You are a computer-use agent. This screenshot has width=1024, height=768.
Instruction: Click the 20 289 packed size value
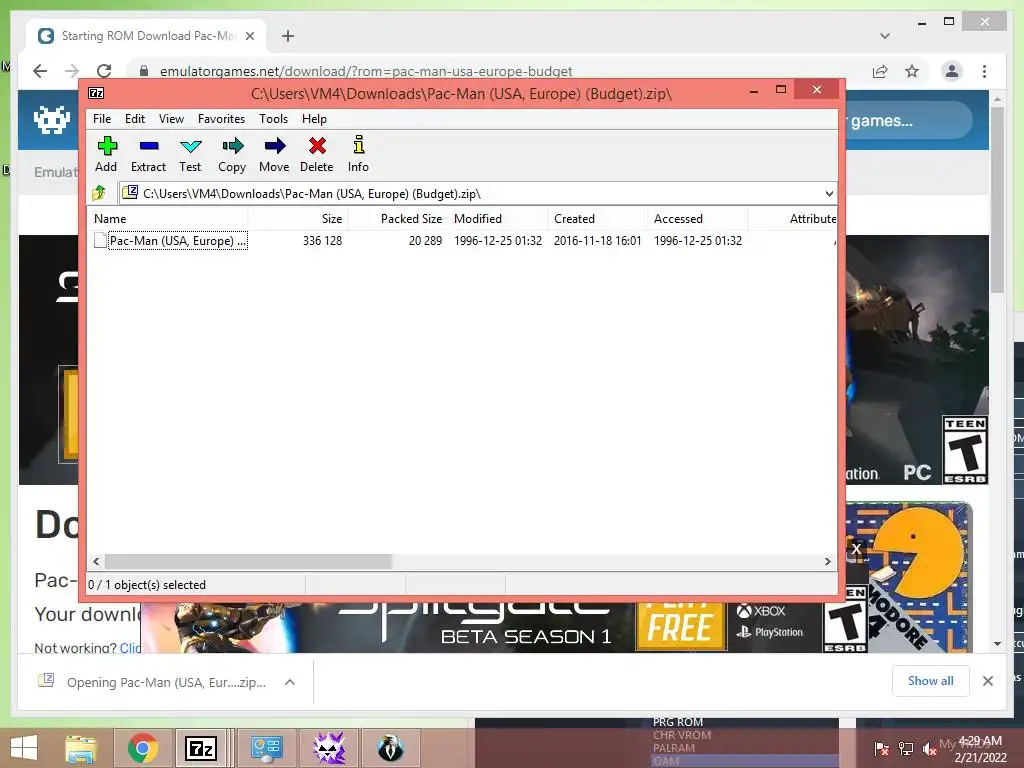click(425, 240)
